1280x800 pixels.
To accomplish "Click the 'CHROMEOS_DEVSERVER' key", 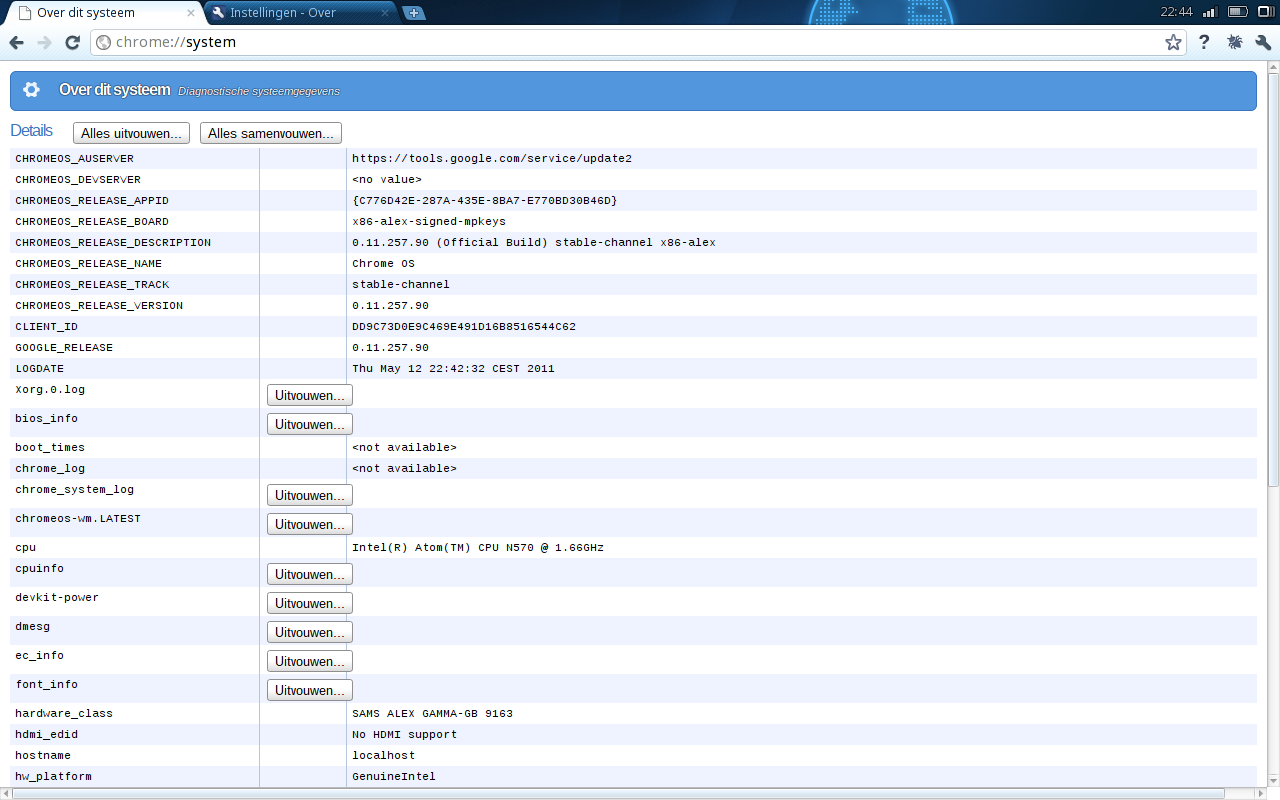I will click(x=78, y=179).
